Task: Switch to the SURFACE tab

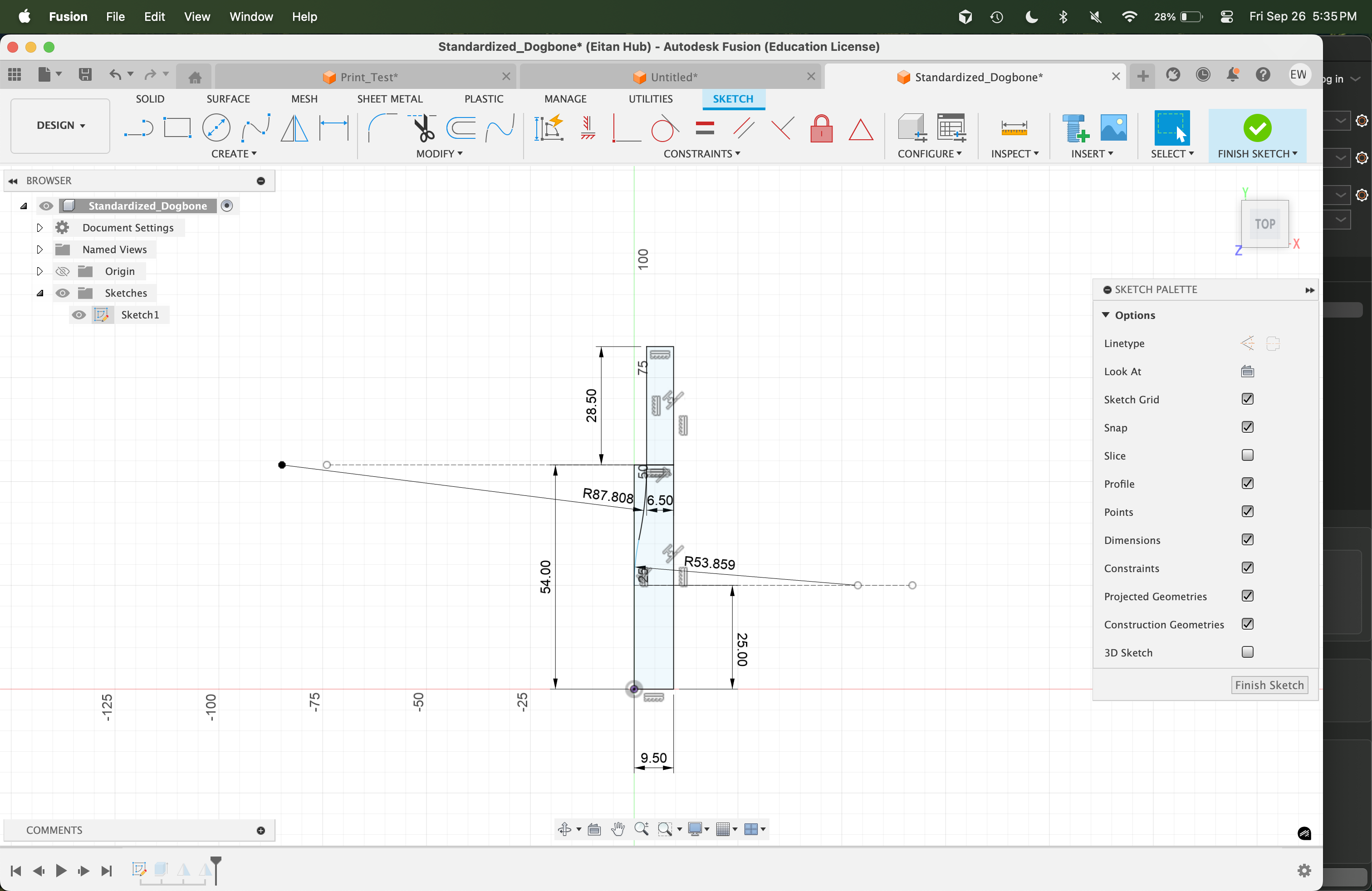Action: pyautogui.click(x=228, y=98)
